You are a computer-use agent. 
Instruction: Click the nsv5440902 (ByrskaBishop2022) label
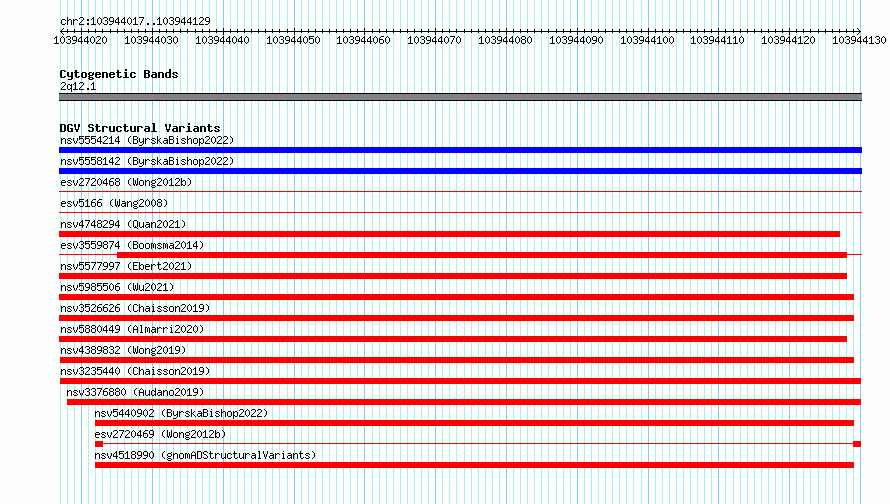coord(181,413)
